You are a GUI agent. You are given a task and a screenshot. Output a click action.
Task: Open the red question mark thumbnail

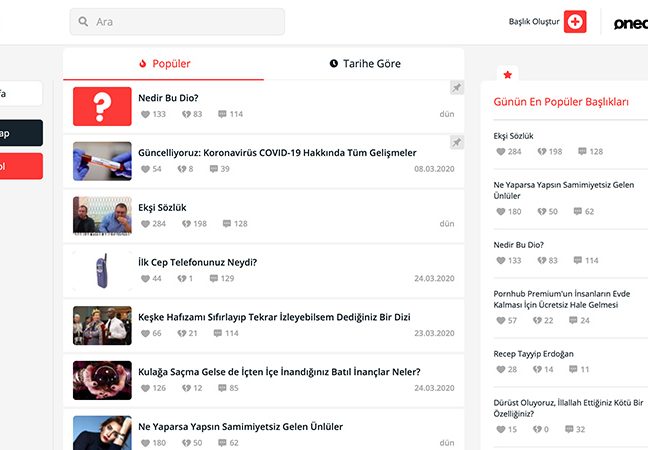(x=102, y=106)
